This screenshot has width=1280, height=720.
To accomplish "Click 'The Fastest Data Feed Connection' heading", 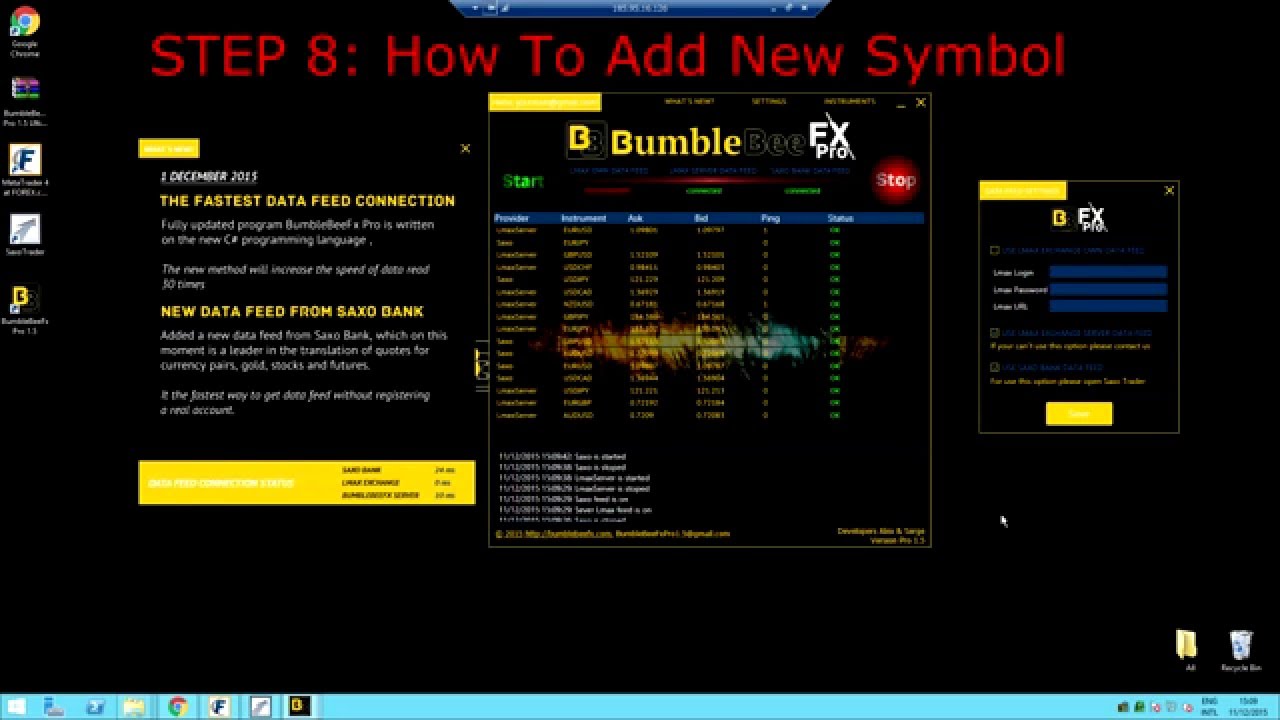I will [x=307, y=201].
